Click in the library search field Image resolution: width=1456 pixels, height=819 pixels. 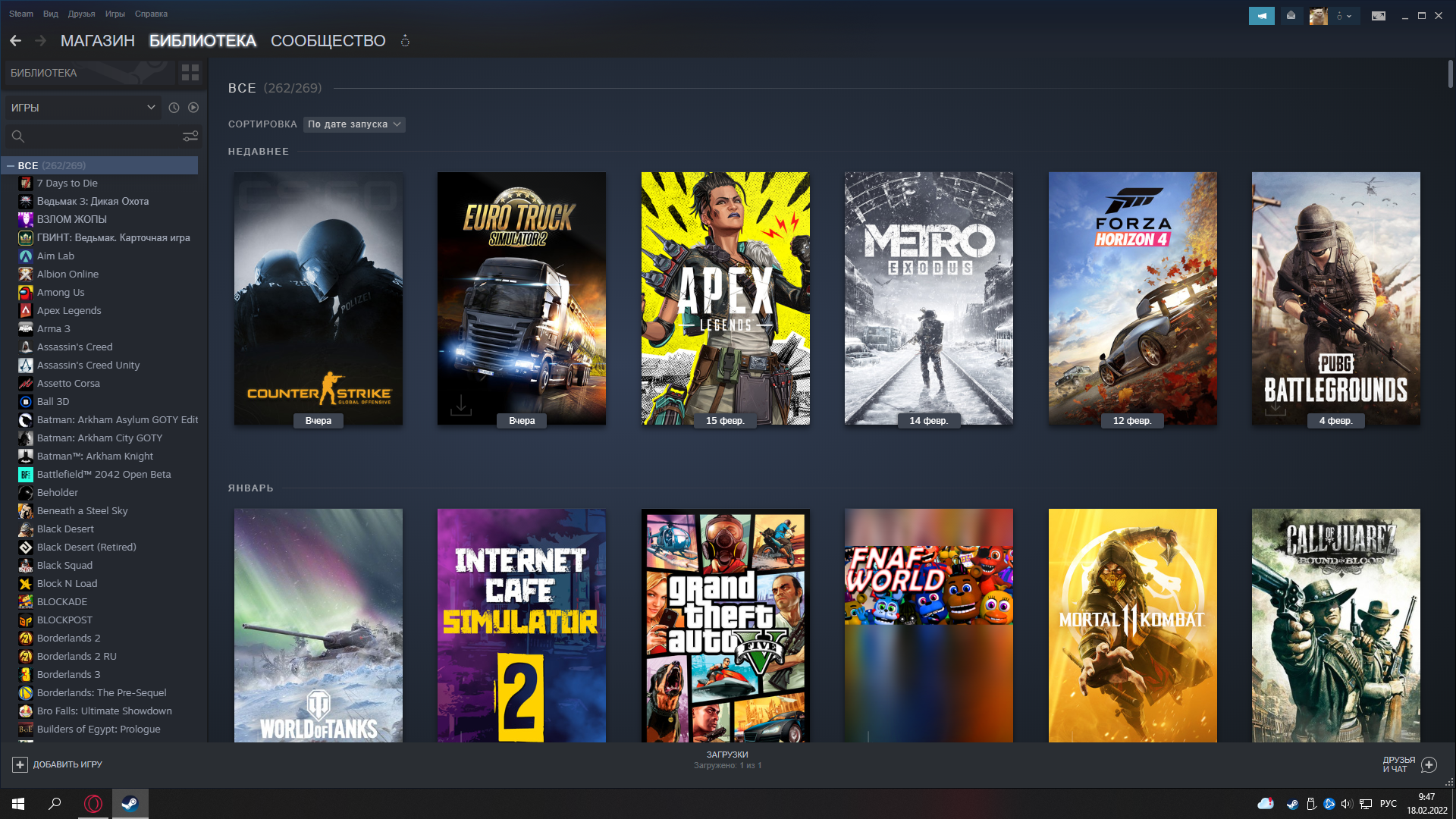(103, 136)
